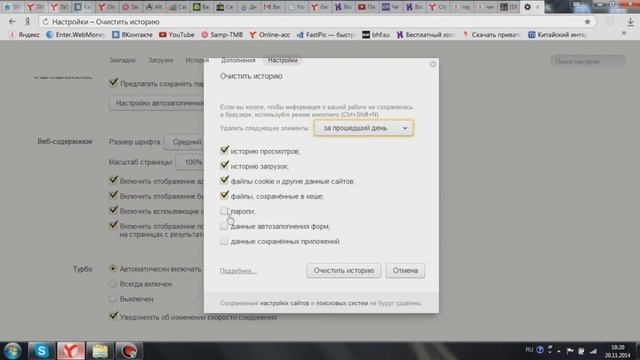This screenshot has height=360, width=640.
Task: Toggle Предлагать сохранять пароли checkbox
Action: point(113,83)
